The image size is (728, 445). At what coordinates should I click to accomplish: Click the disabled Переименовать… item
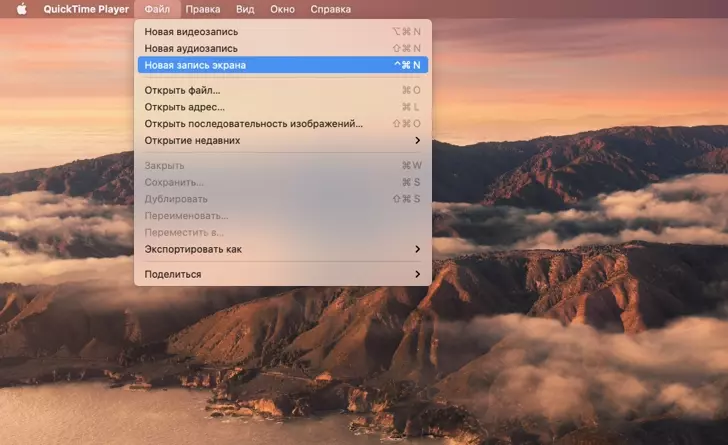[283, 216]
